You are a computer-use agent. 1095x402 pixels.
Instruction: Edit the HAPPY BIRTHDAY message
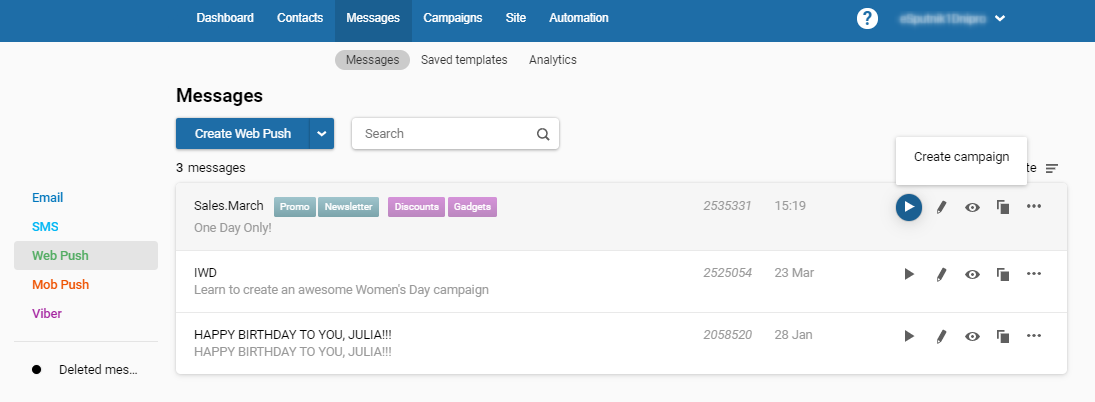click(x=941, y=336)
